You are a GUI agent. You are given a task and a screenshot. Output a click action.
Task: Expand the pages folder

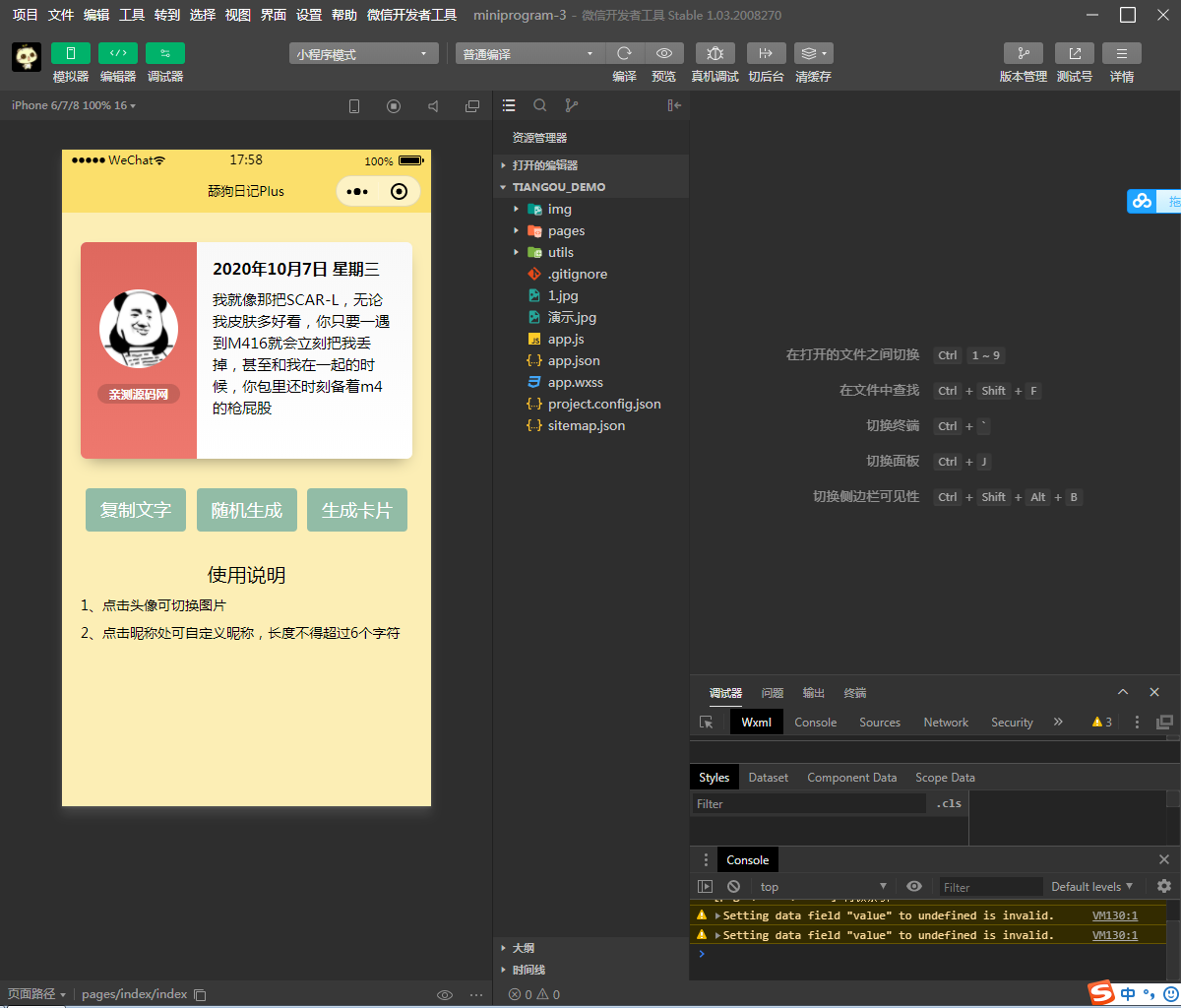(x=590, y=230)
